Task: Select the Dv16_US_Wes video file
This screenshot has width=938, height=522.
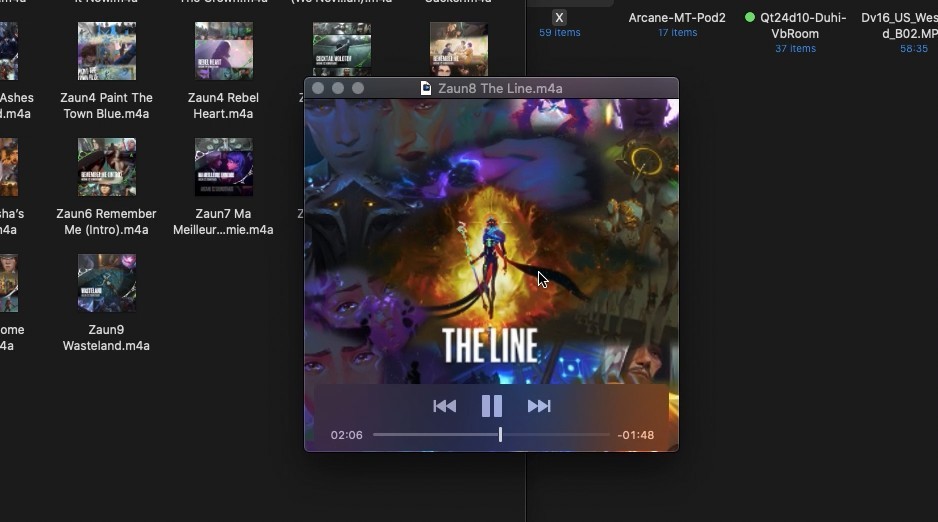Action: [900, 26]
